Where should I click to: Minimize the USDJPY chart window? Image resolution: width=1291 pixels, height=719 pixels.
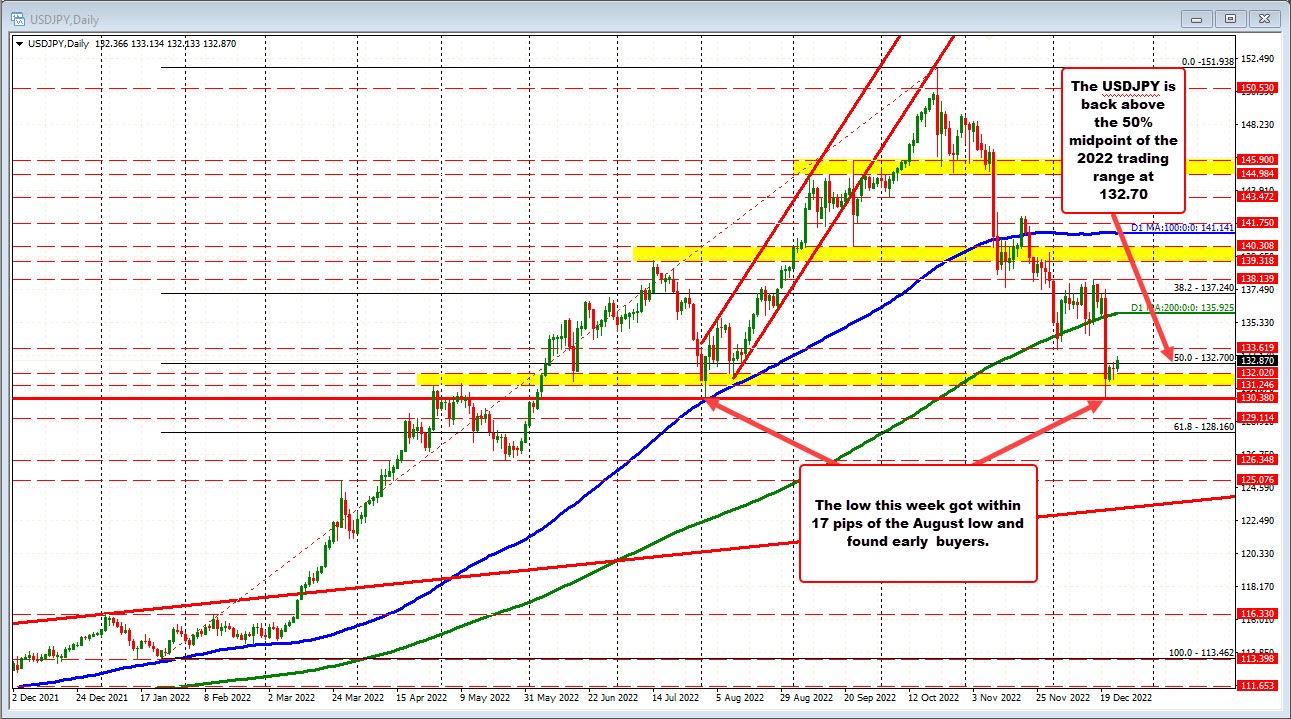coord(1197,18)
